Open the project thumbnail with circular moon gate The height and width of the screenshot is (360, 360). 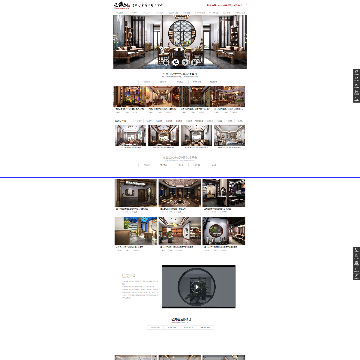click(x=224, y=231)
